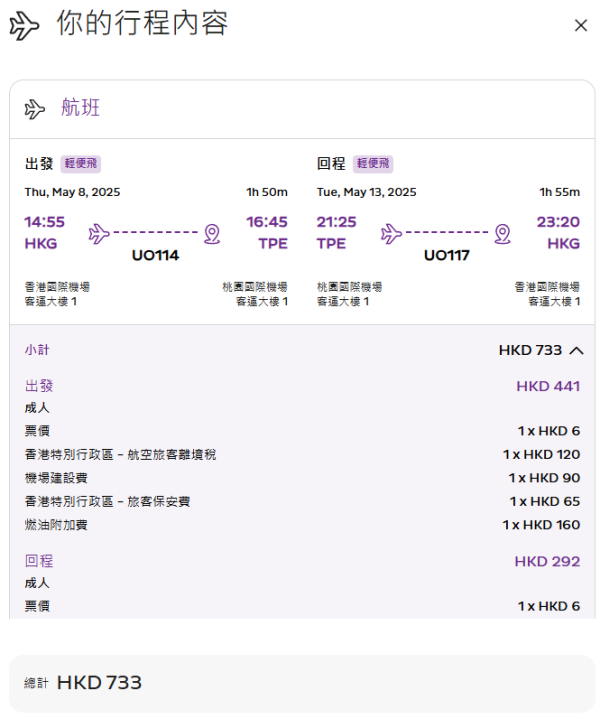
Task: Select flight number UO117
Action: pyautogui.click(x=447, y=255)
